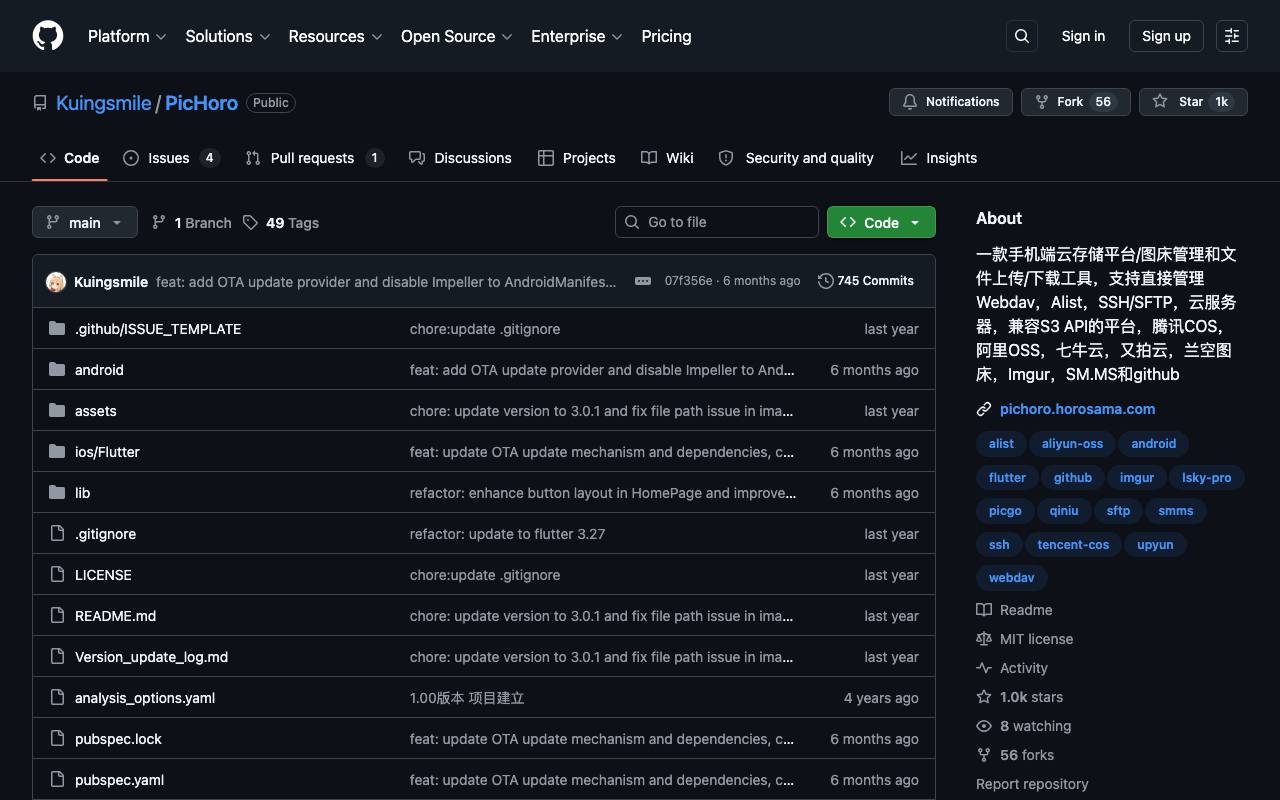This screenshot has width=1280, height=800.
Task: Select the aliyun-oss topic tag
Action: point(1072,444)
